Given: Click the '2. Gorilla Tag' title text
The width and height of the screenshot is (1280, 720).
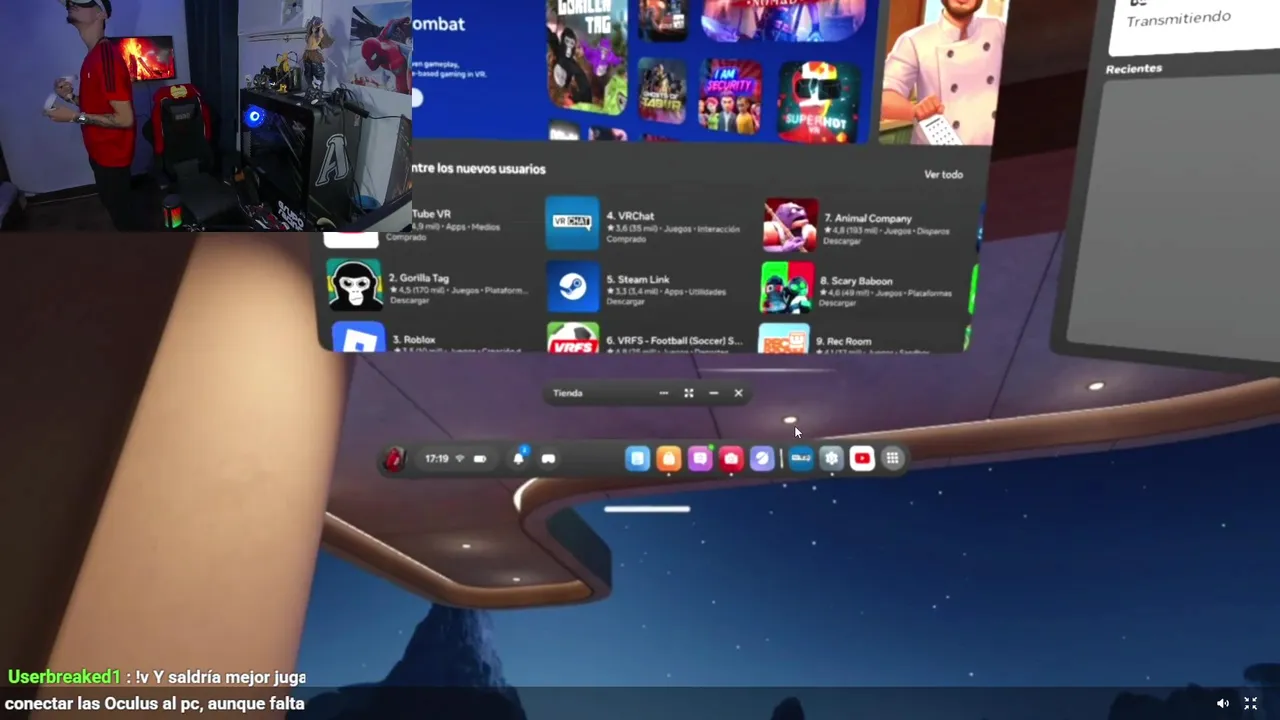Looking at the screenshot, I should tap(419, 278).
